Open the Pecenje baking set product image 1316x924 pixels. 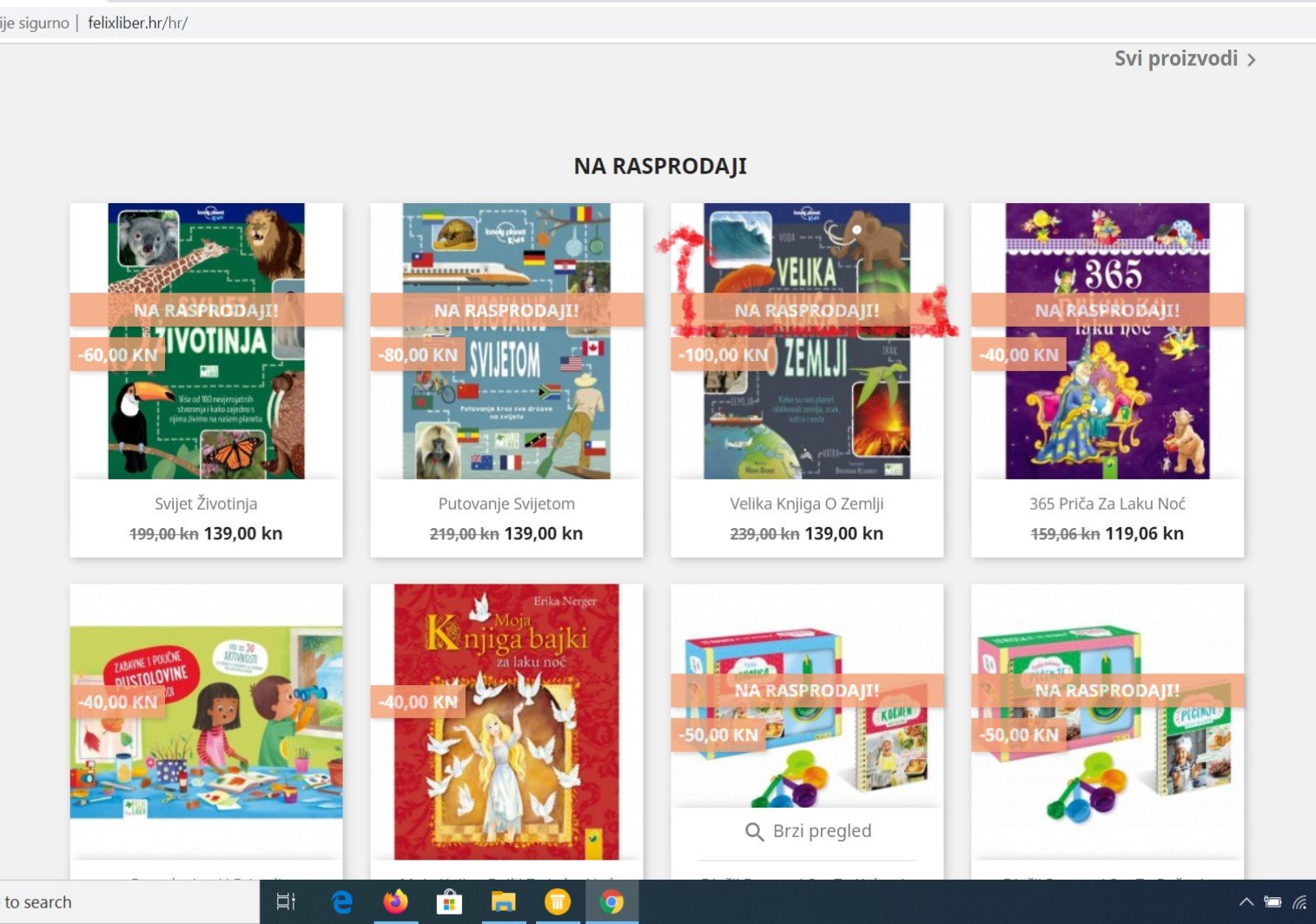tap(1108, 721)
